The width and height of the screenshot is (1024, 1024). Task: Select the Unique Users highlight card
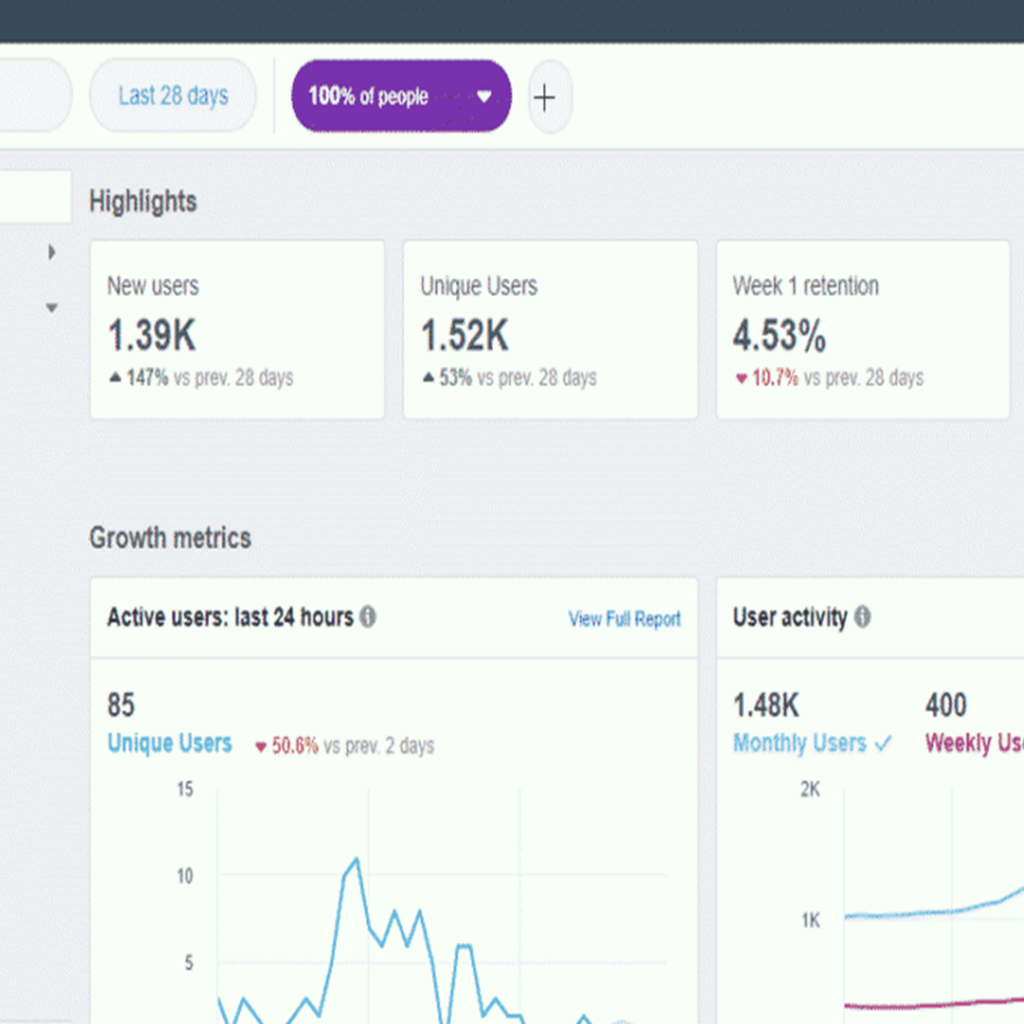549,329
